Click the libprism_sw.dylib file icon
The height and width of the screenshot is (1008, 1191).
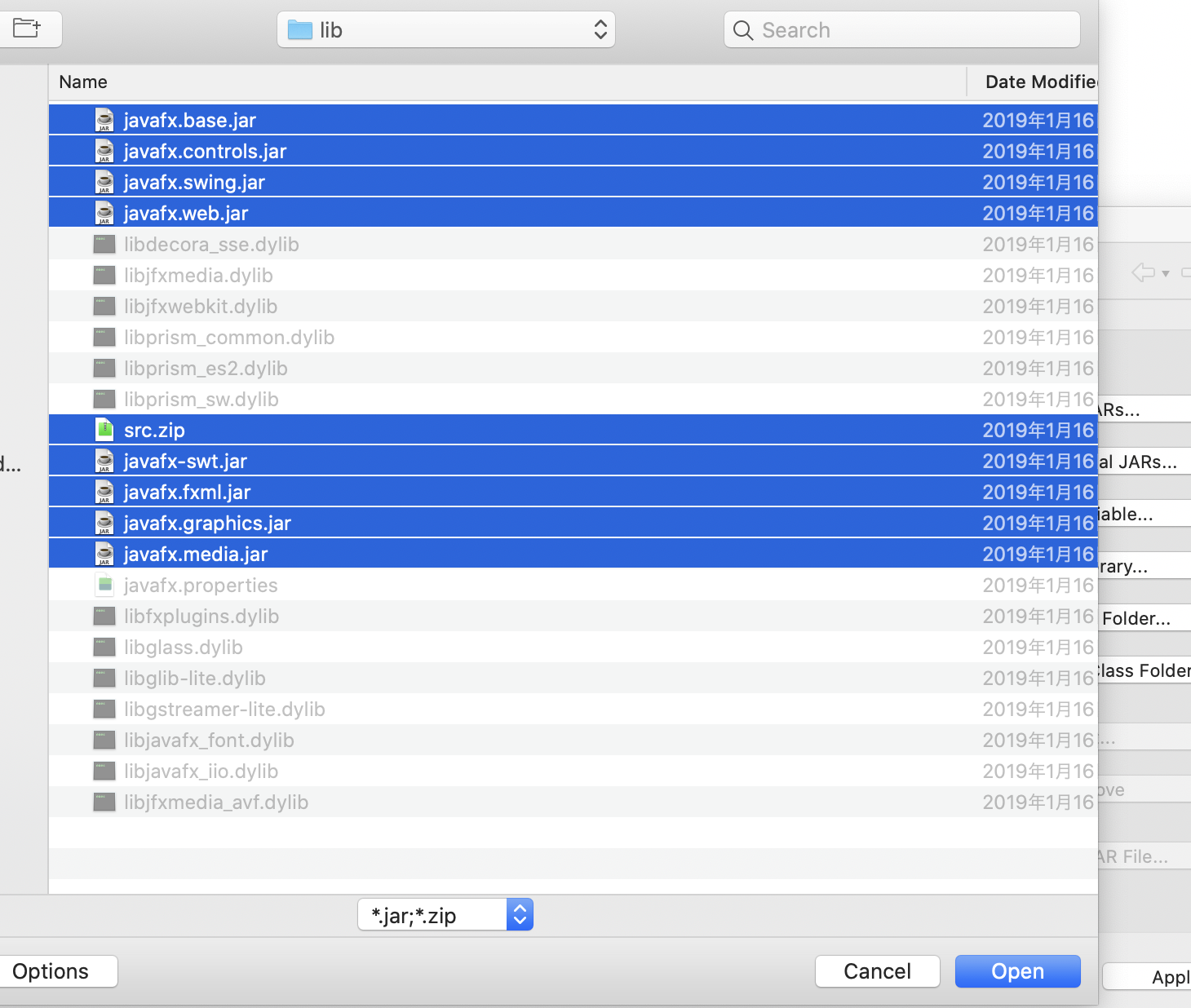104,399
